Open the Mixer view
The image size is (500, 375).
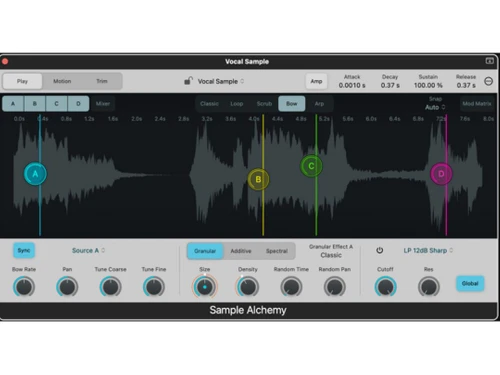[103, 104]
